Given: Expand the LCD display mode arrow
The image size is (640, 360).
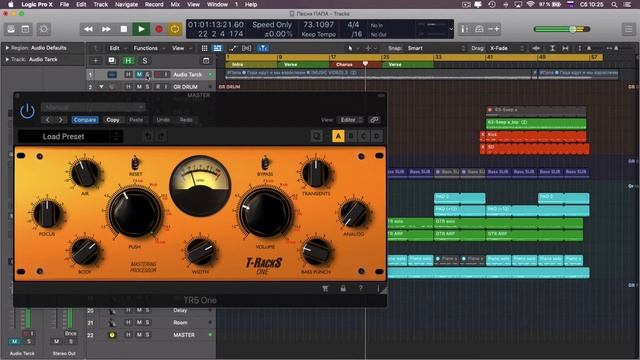Looking at the screenshot, I should pyautogui.click(x=451, y=29).
